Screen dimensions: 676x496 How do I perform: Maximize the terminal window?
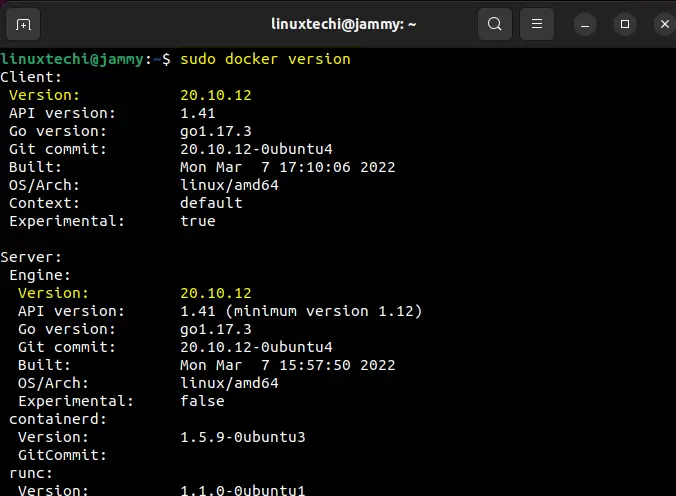[625, 25]
